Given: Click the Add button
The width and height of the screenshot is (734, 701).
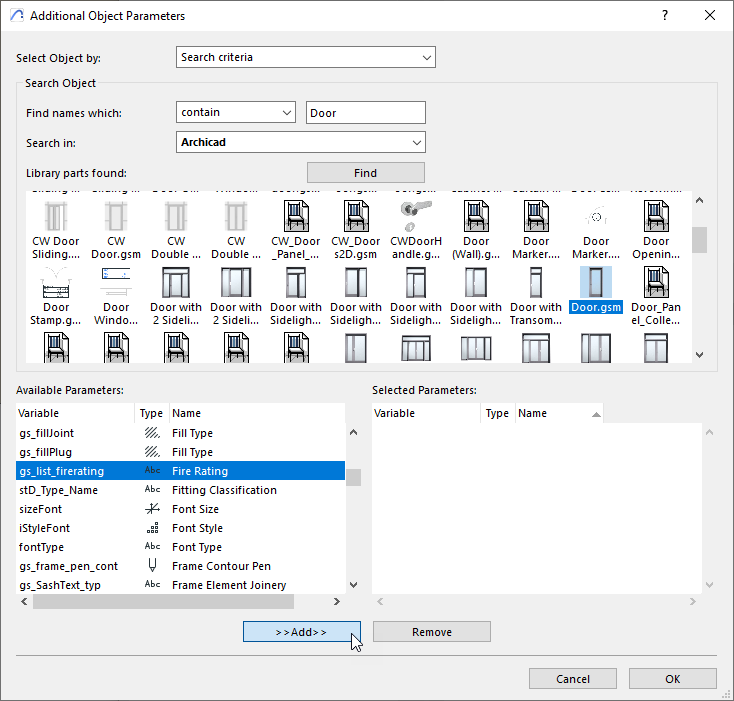Looking at the screenshot, I should (x=301, y=632).
